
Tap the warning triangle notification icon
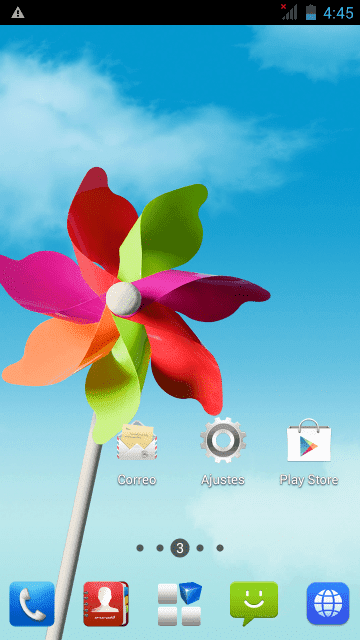click(18, 13)
